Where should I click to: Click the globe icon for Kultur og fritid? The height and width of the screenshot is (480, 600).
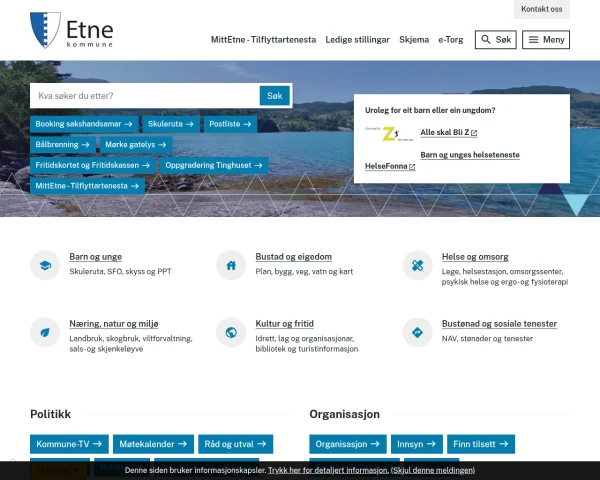coord(231,332)
